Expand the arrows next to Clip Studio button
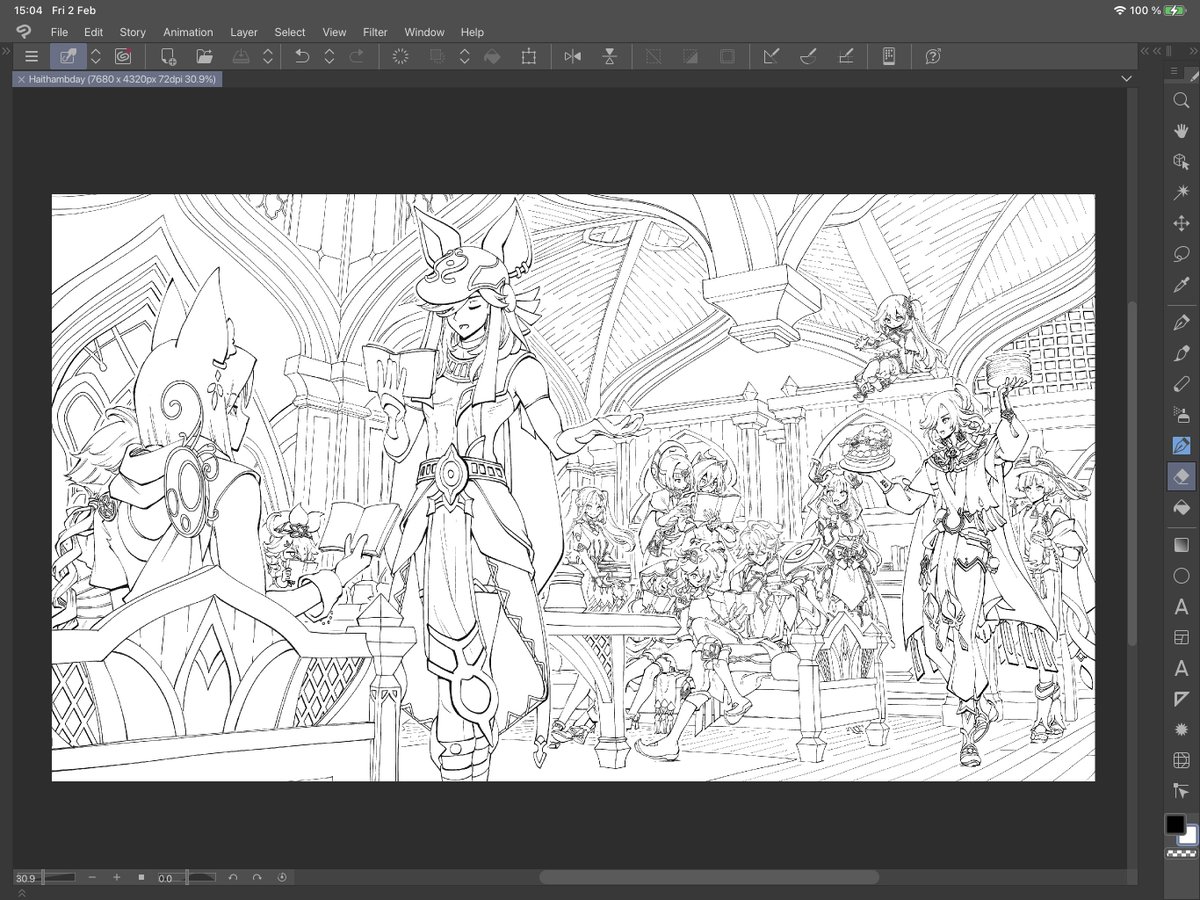This screenshot has width=1200, height=900. [x=96, y=57]
